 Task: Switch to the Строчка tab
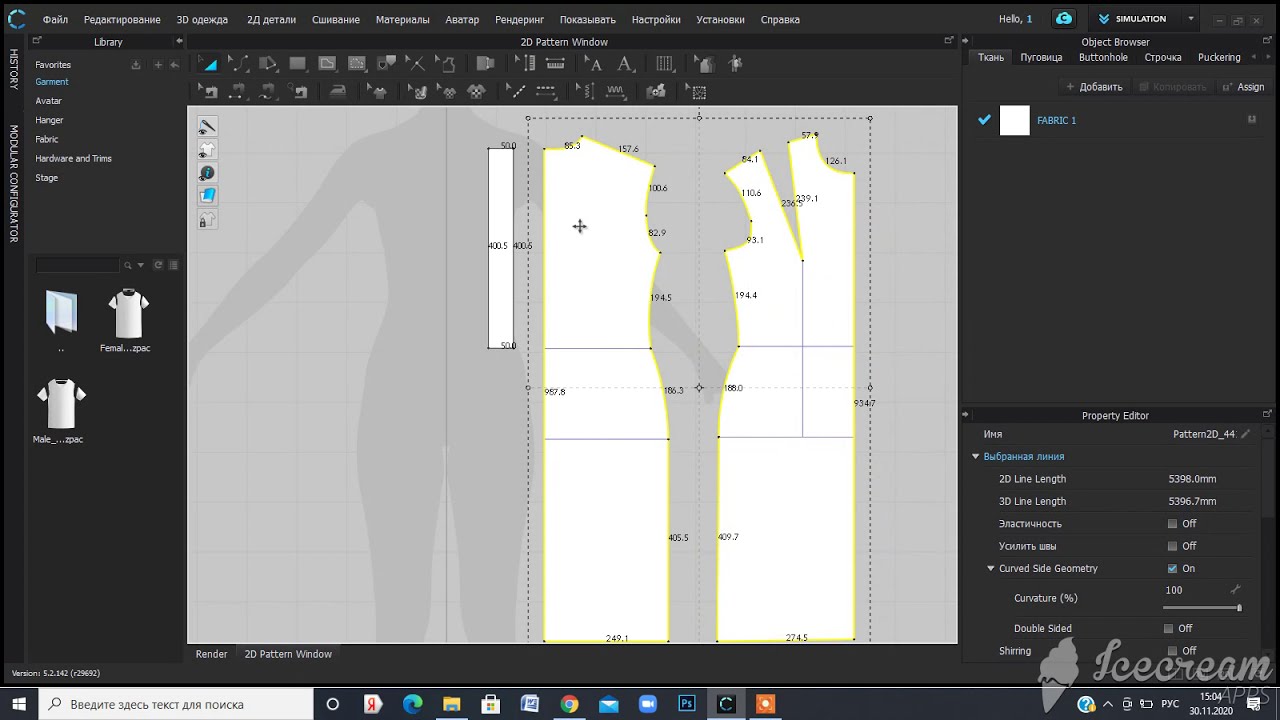click(x=1163, y=57)
